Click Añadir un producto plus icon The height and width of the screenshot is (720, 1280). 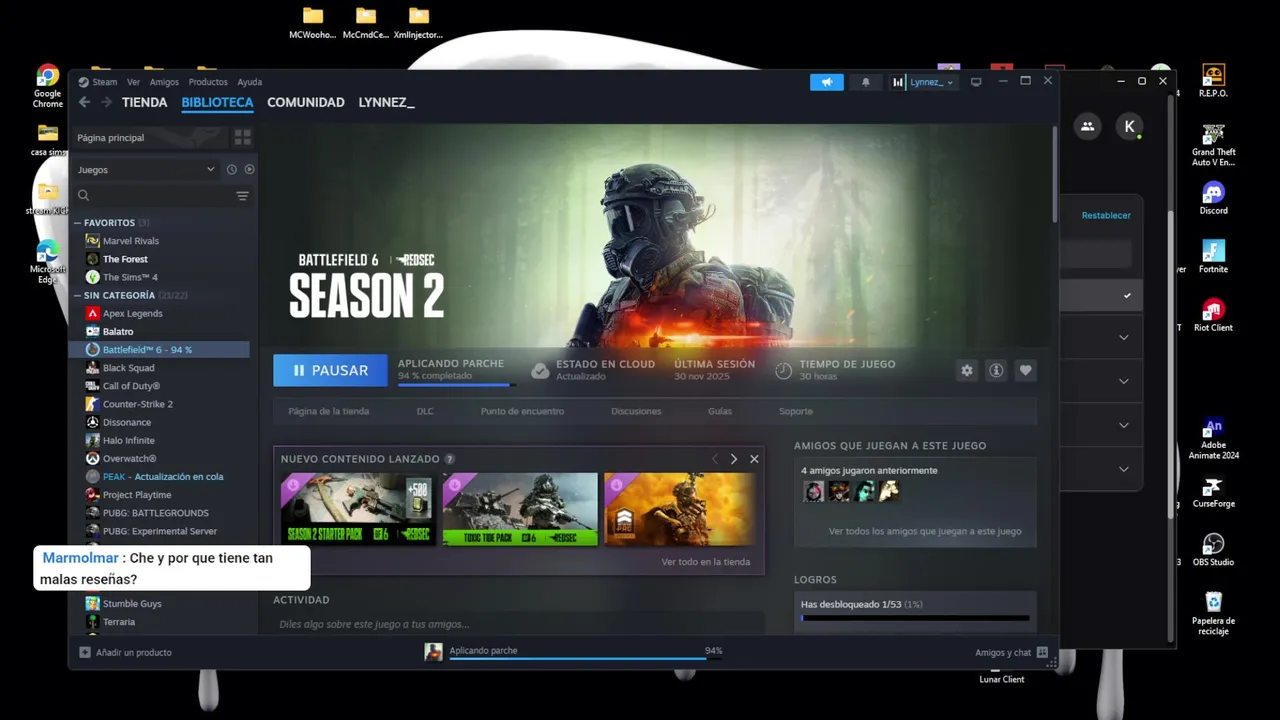click(x=85, y=652)
